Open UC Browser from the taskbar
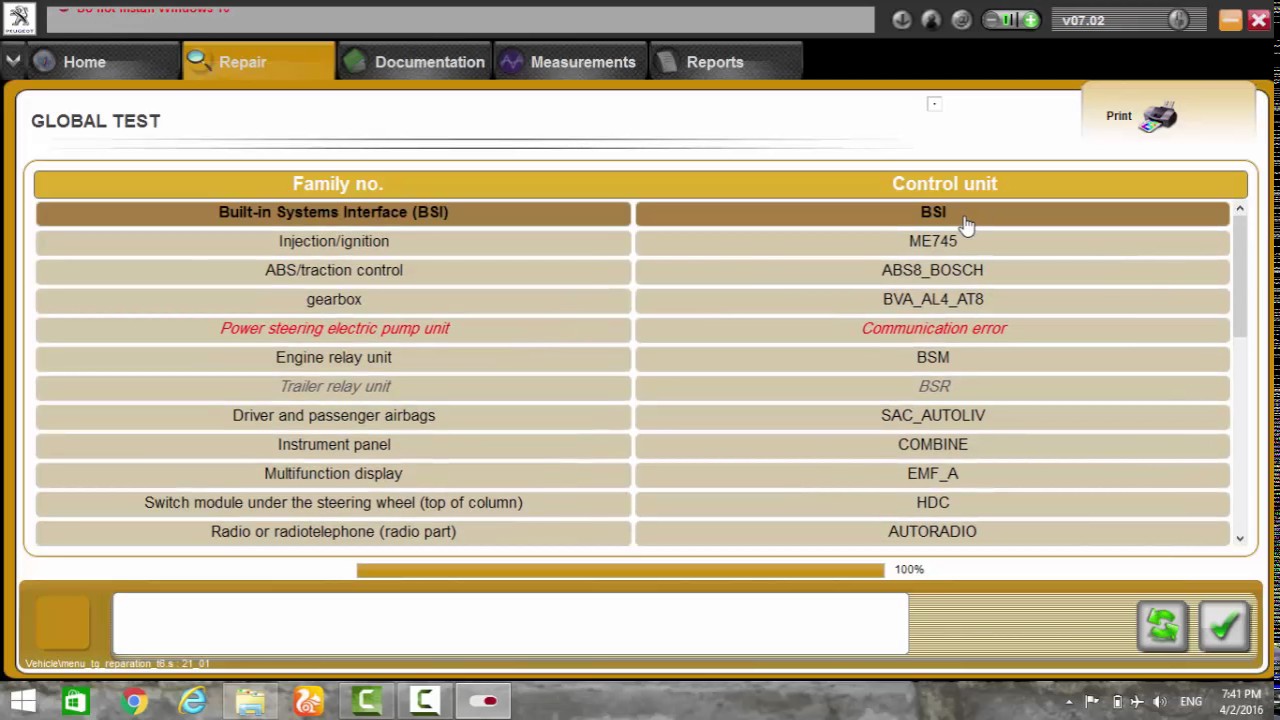The image size is (1280, 720). coord(309,701)
